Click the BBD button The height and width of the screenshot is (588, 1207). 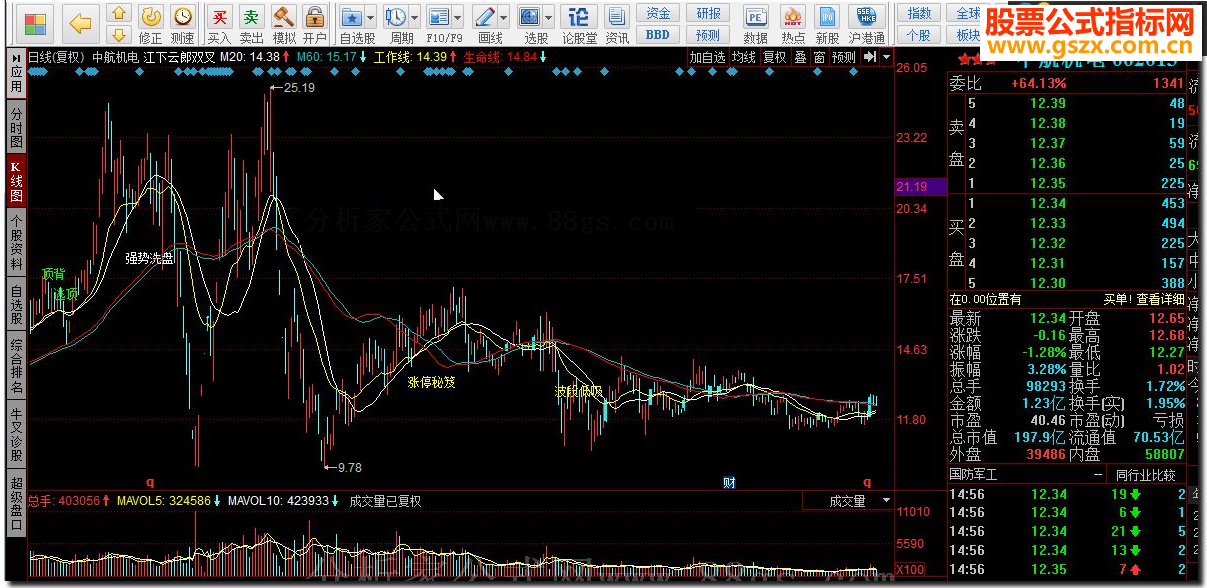pyautogui.click(x=657, y=34)
